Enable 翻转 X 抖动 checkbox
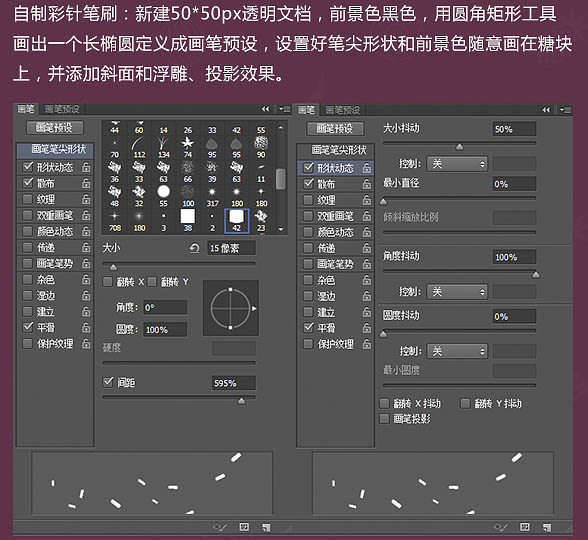 click(384, 404)
